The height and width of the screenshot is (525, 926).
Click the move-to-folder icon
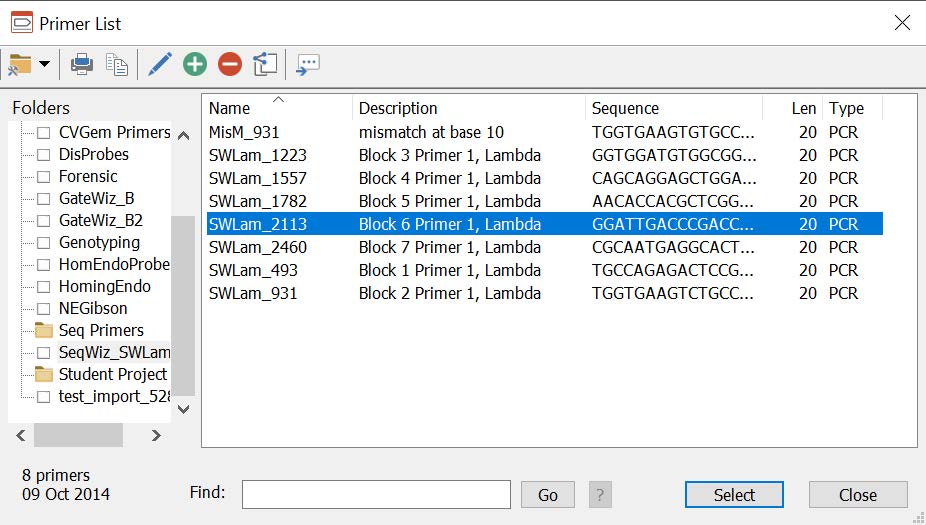point(265,64)
